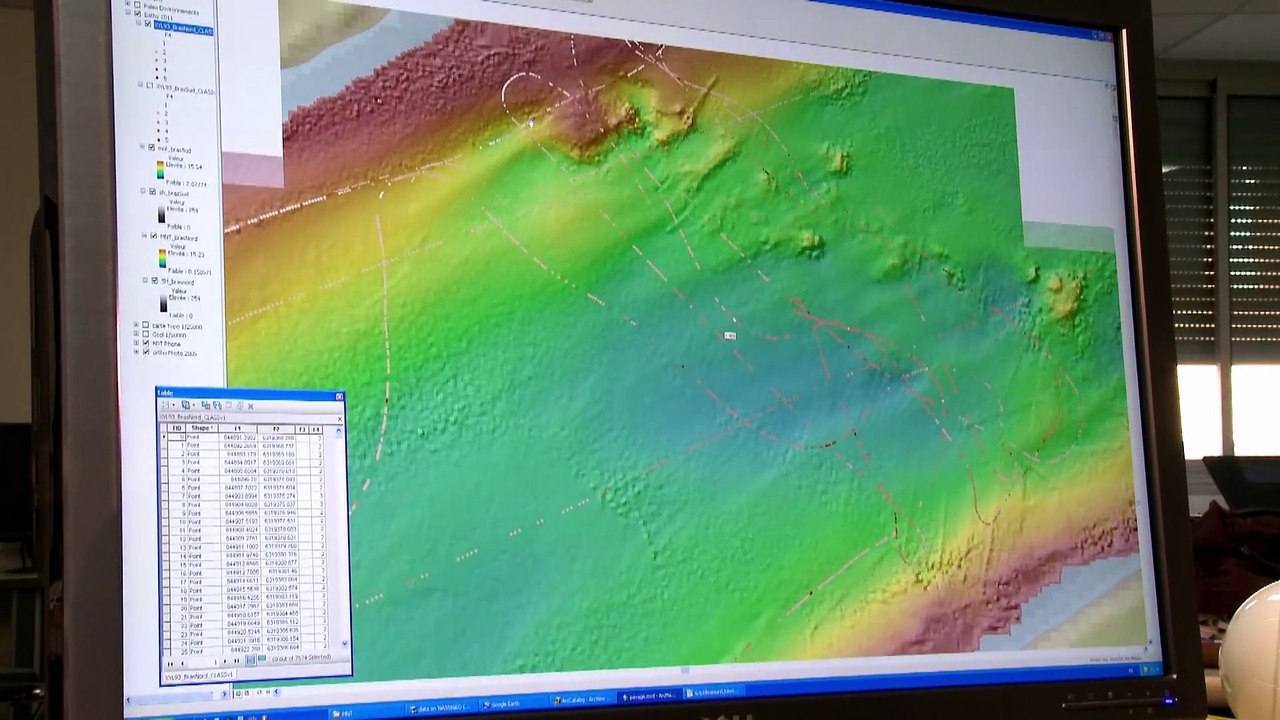Go to previous record in table
Viewport: 1280px width, 720px height.
pyautogui.click(x=183, y=663)
